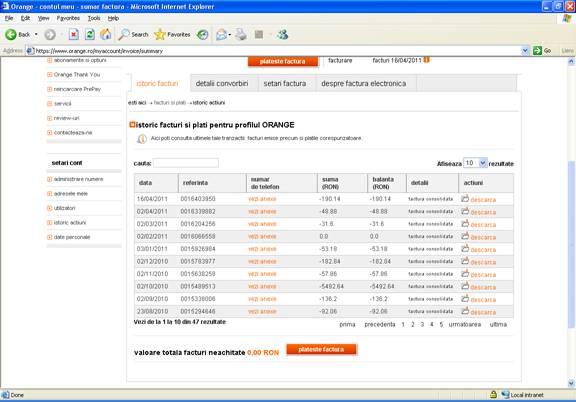The image size is (576, 402).
Task: Click the page scrollbar down arrow
Action: click(x=571, y=383)
